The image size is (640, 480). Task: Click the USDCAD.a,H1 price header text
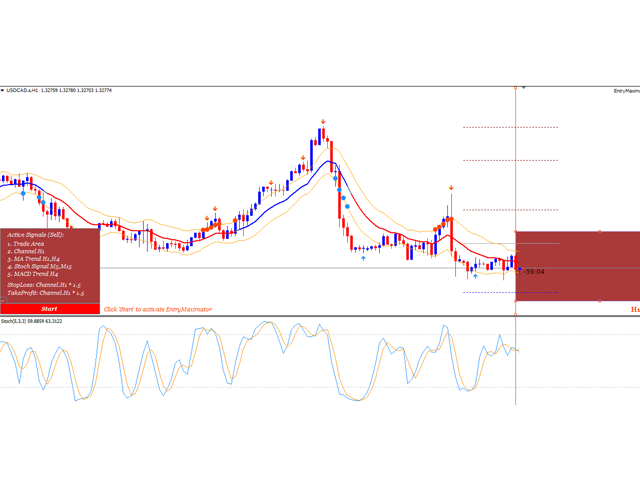(x=59, y=90)
